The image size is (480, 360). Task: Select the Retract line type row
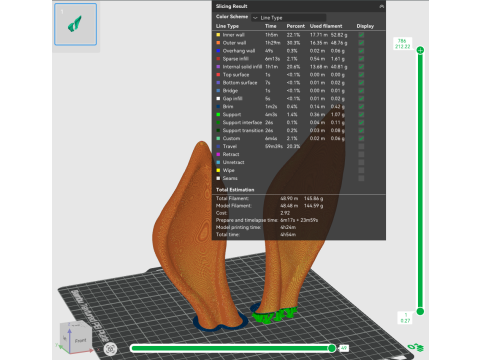click(x=299, y=154)
